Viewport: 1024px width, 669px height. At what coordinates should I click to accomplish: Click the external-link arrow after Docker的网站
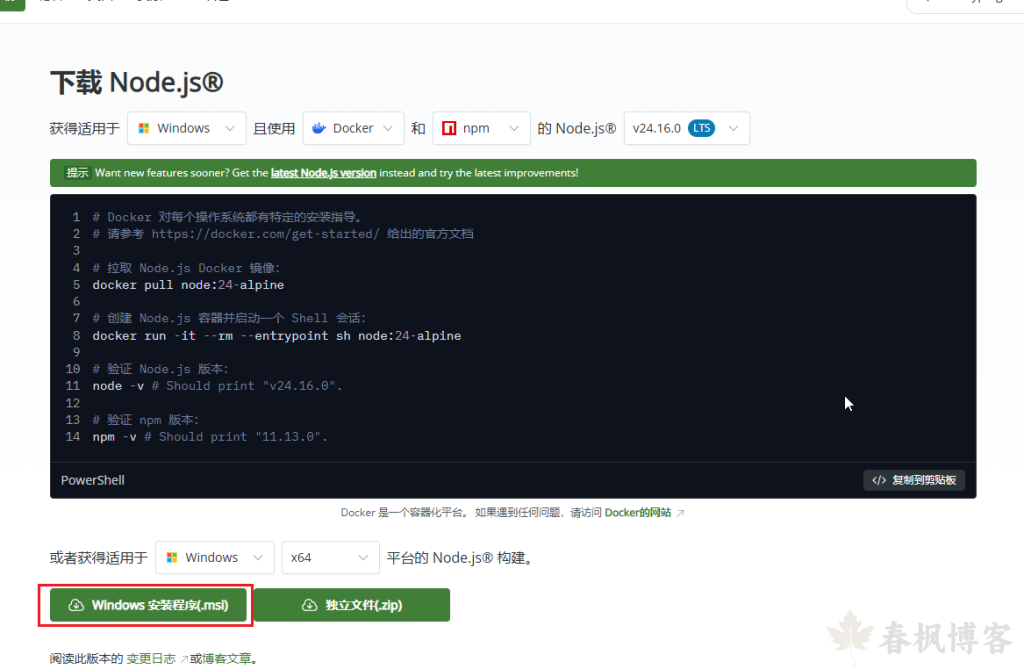coord(680,513)
